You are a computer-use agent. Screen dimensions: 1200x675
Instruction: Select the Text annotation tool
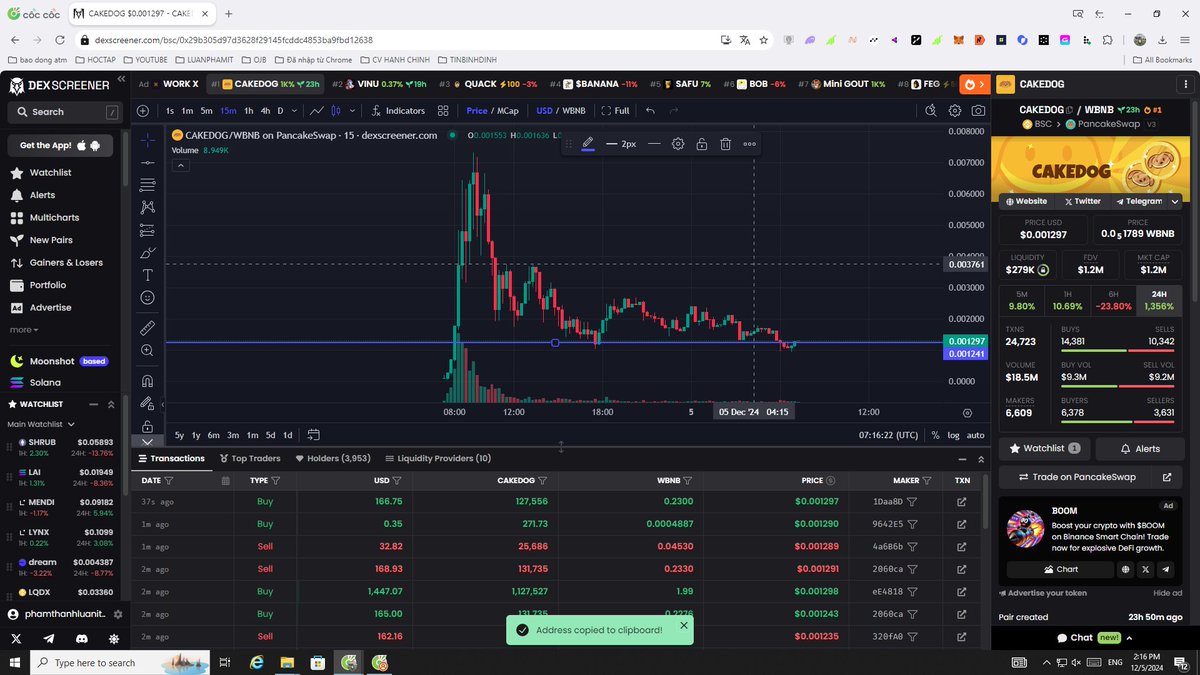point(147,274)
